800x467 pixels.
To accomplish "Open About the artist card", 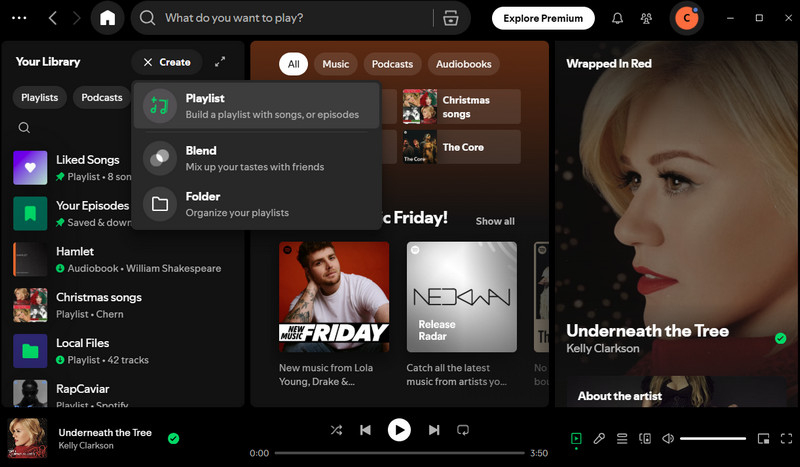I will click(x=676, y=392).
